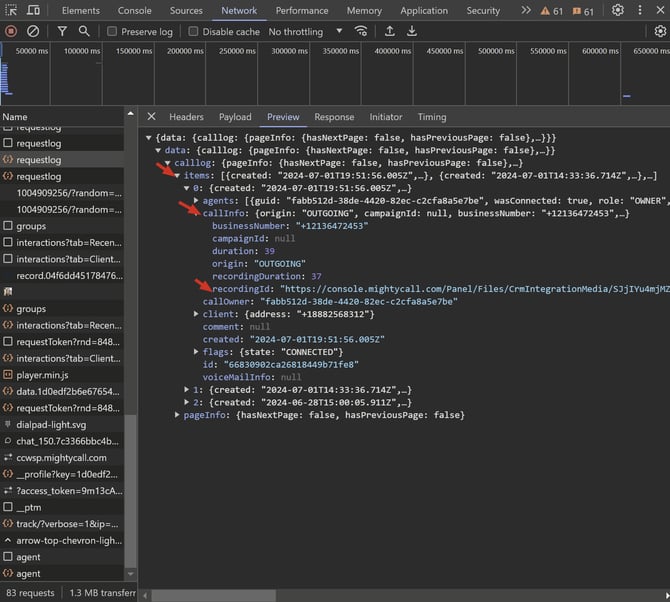Screen dimensions: 670x602
Task: Expand the flags object
Action: tap(196, 352)
